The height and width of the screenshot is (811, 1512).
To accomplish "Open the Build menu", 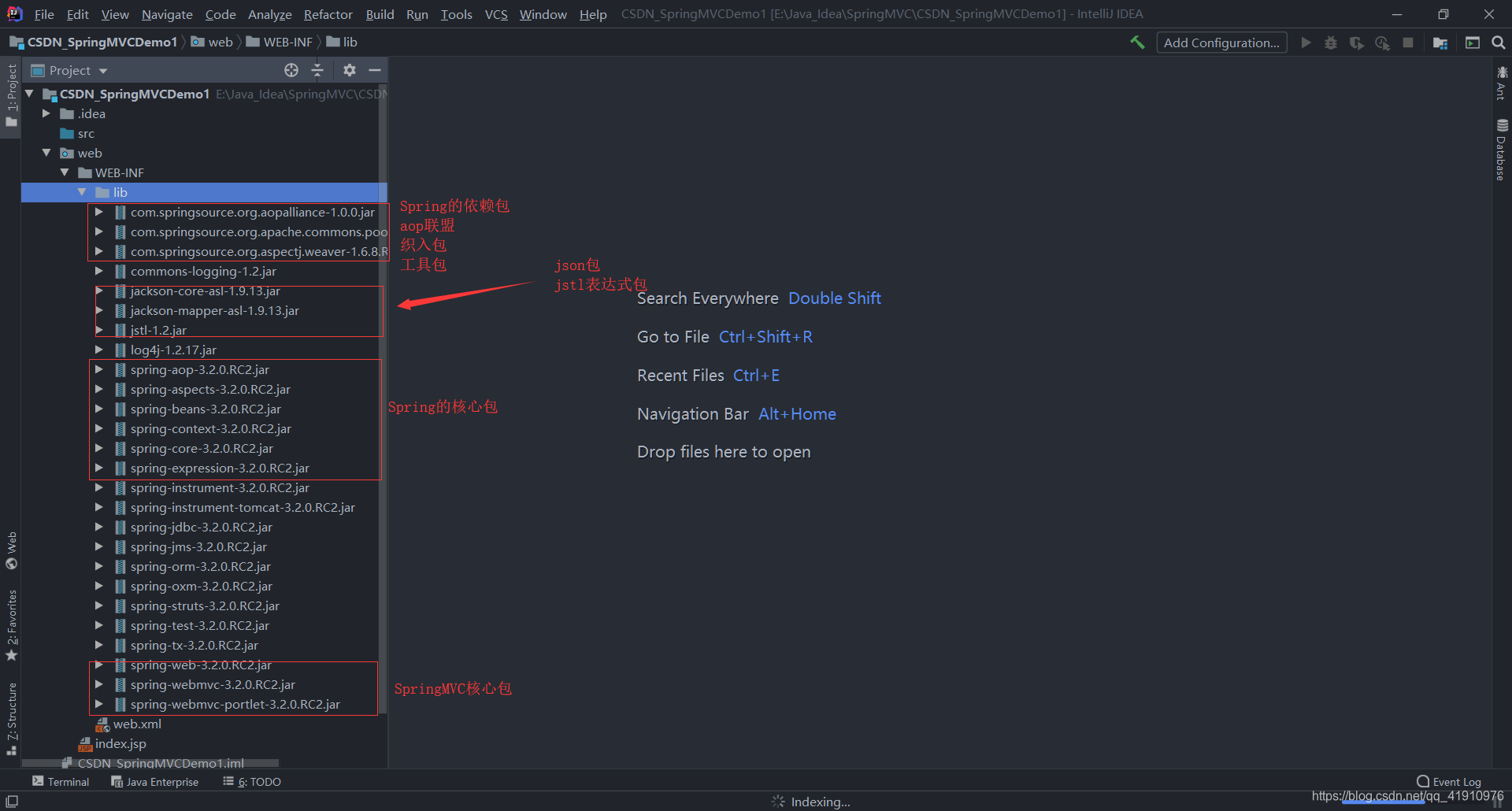I will (x=380, y=14).
